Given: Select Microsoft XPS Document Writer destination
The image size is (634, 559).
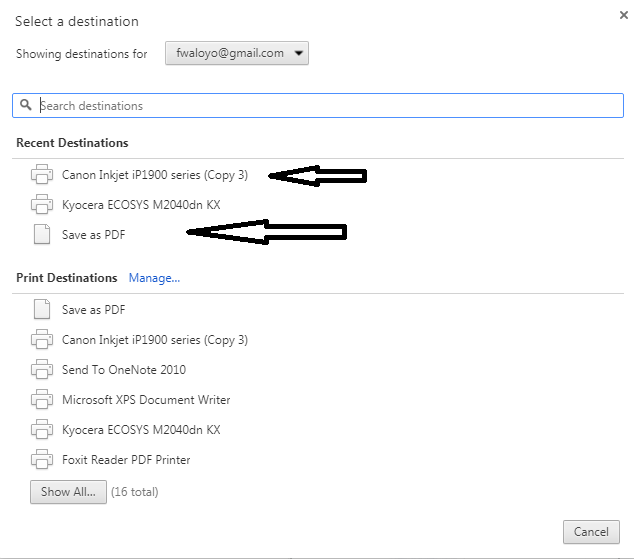Looking at the screenshot, I should coord(146,400).
